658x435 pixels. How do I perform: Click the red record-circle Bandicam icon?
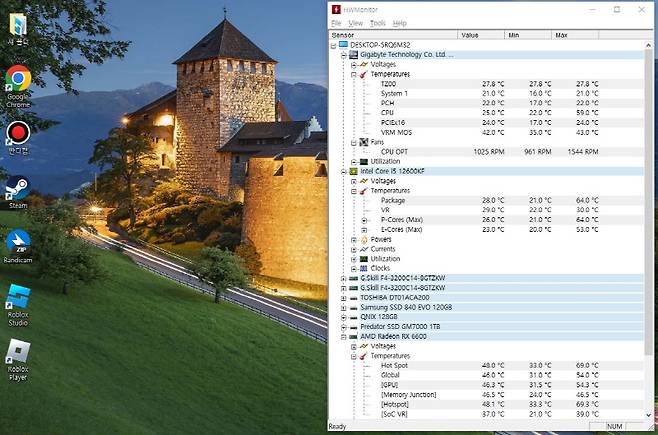(17, 133)
